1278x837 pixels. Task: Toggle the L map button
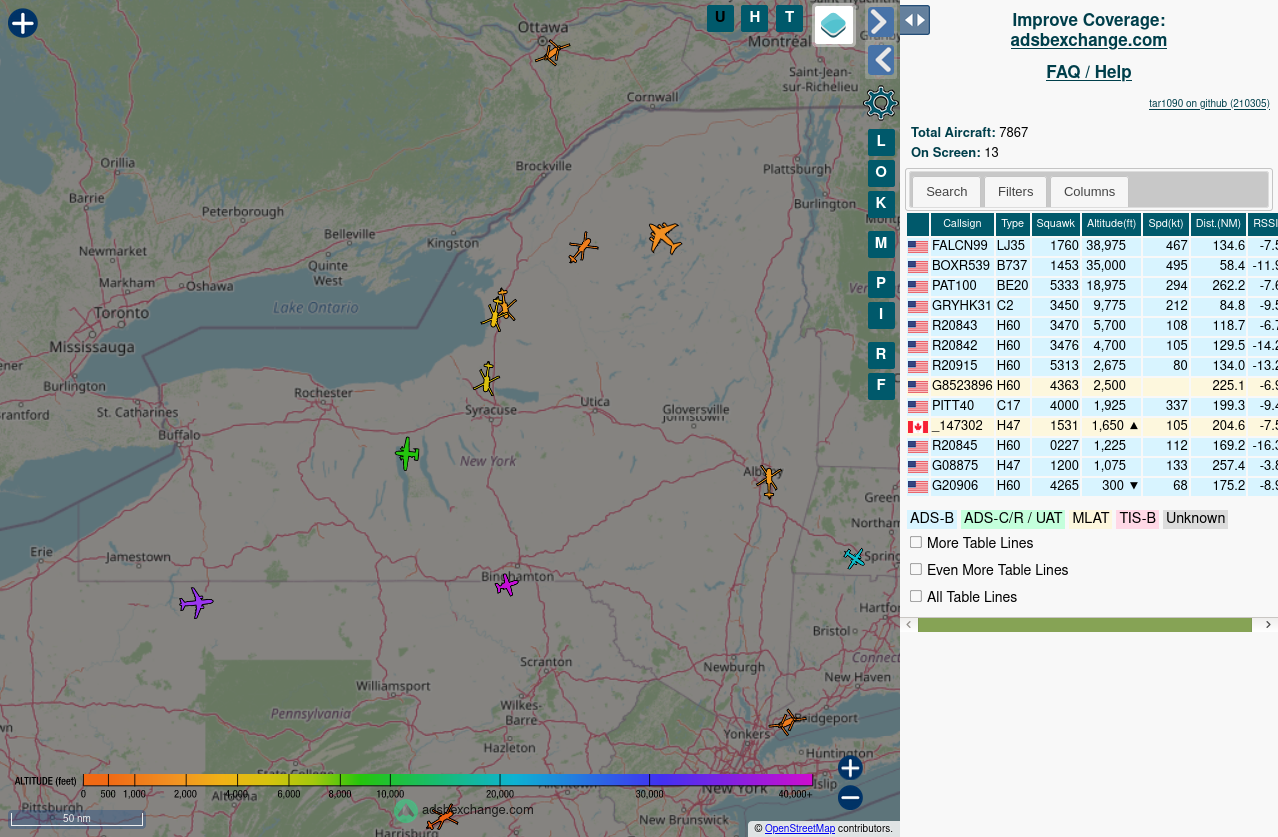(881, 142)
